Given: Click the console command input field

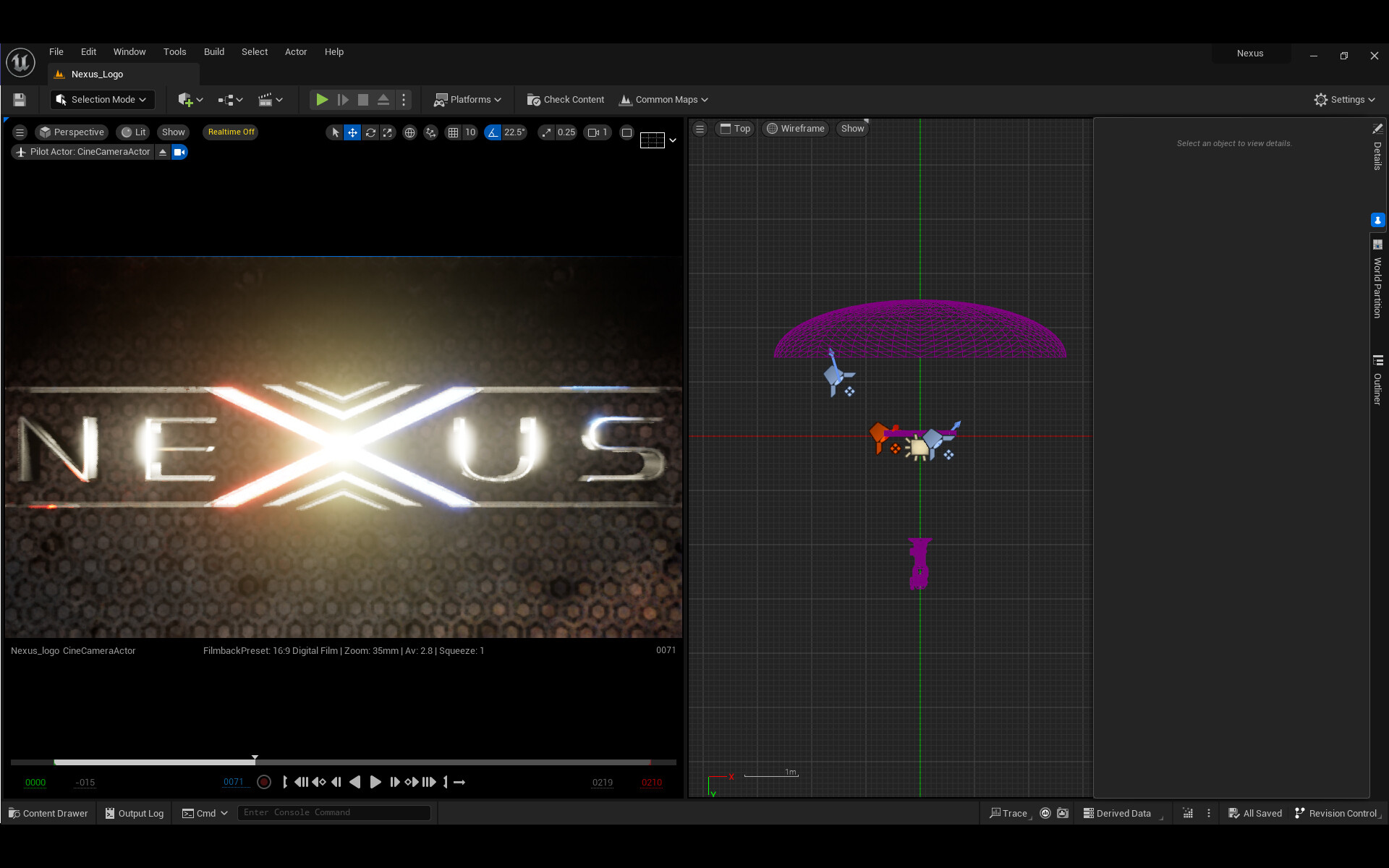Looking at the screenshot, I should pos(334,812).
